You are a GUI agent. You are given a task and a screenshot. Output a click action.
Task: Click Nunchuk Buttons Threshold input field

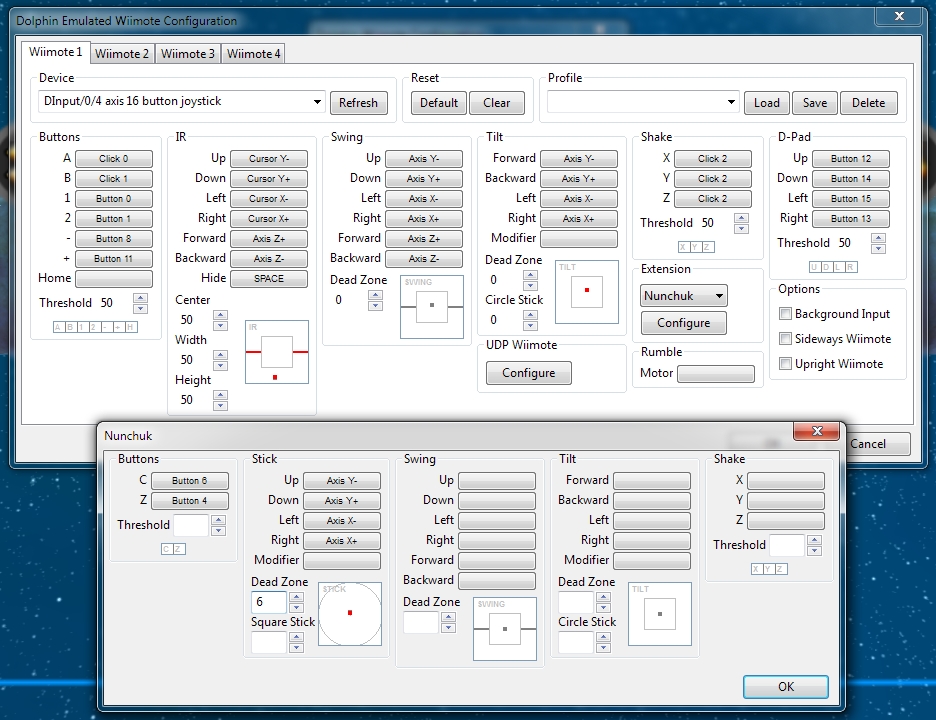pyautogui.click(x=191, y=525)
